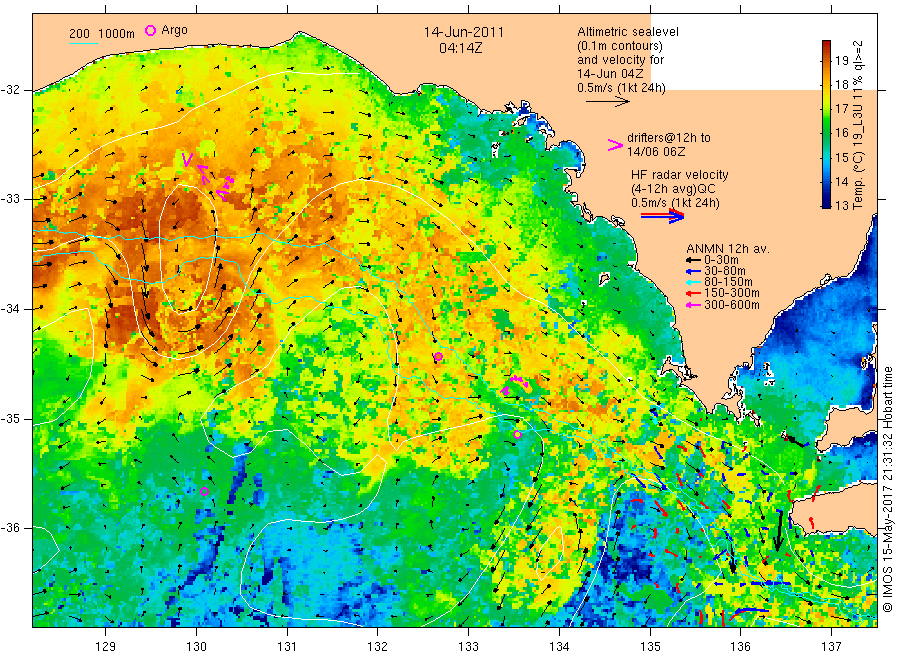Click the '80-150m' depth label
Screen dimensions: 900x660
(x=728, y=282)
